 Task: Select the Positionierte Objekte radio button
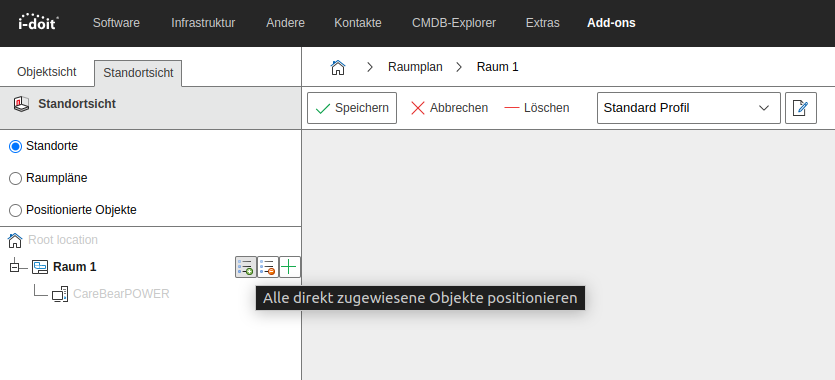coord(15,210)
